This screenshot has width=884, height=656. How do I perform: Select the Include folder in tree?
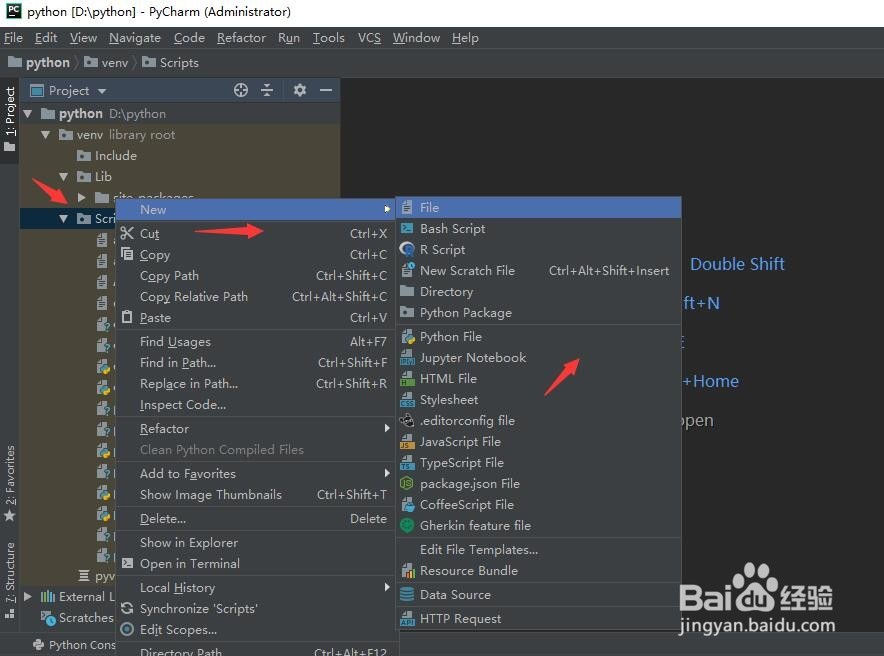(x=107, y=156)
